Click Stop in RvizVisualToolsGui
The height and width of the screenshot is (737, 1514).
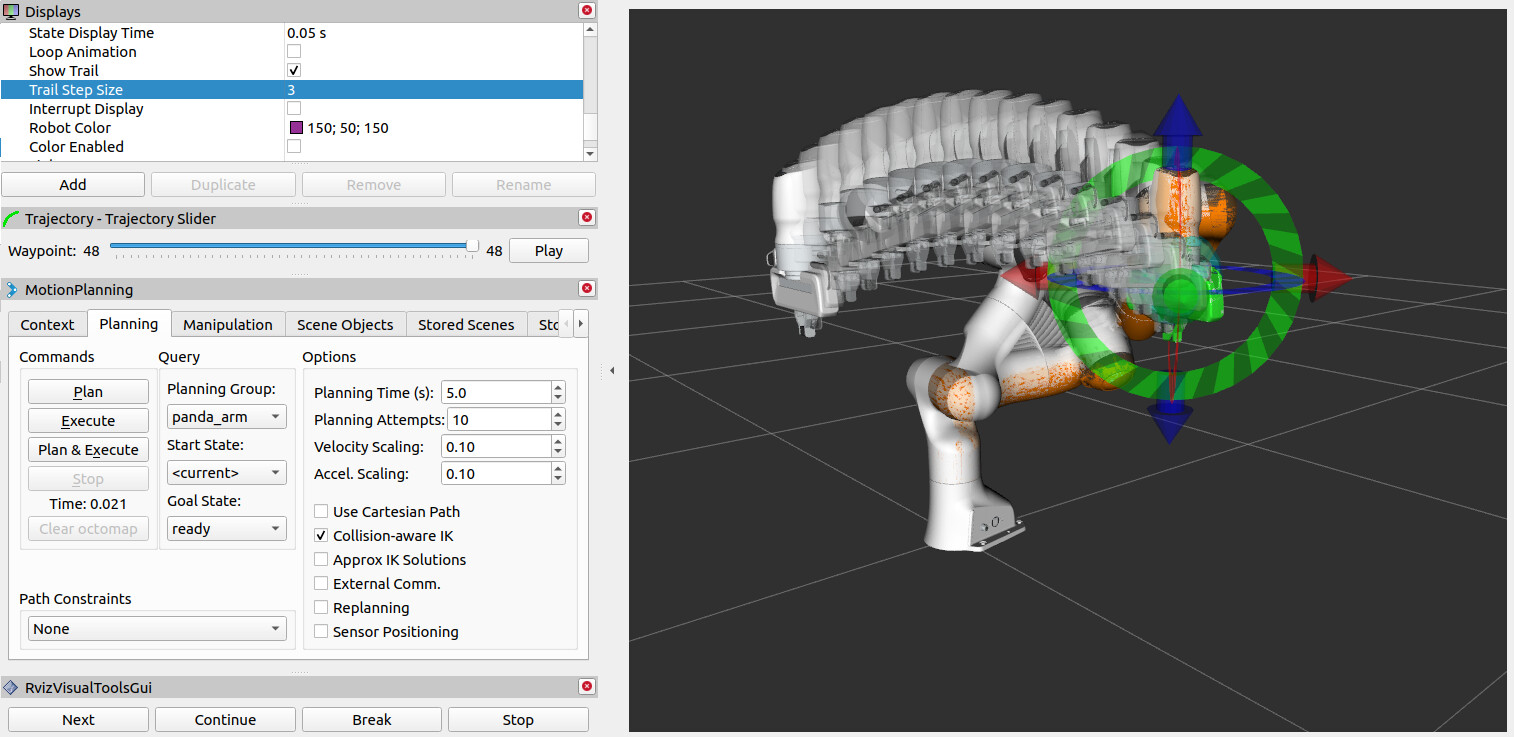click(518, 719)
